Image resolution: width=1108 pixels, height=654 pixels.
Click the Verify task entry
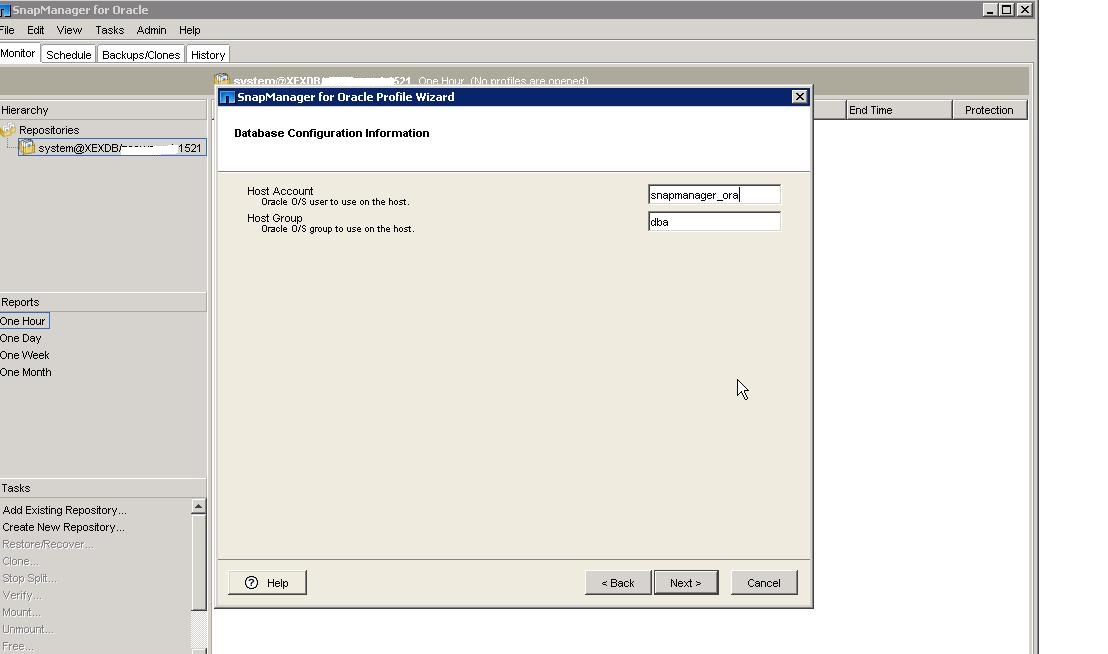(22, 595)
